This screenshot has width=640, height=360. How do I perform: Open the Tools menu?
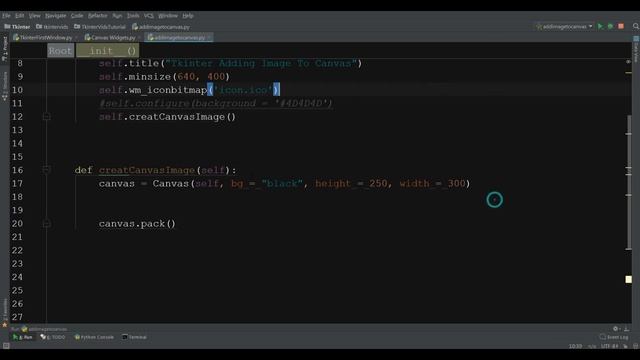(133, 16)
